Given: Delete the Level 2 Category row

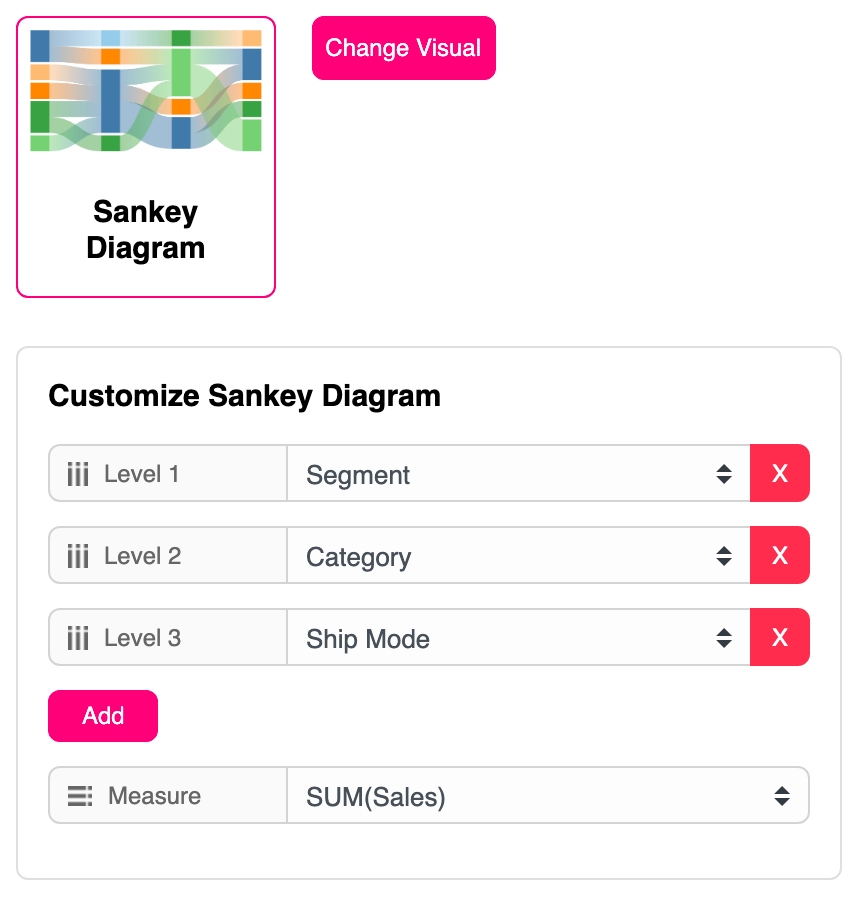Looking at the screenshot, I should [779, 556].
